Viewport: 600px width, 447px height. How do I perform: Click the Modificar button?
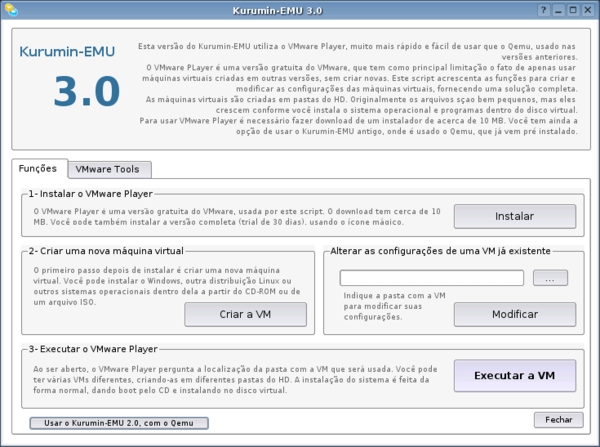click(515, 314)
